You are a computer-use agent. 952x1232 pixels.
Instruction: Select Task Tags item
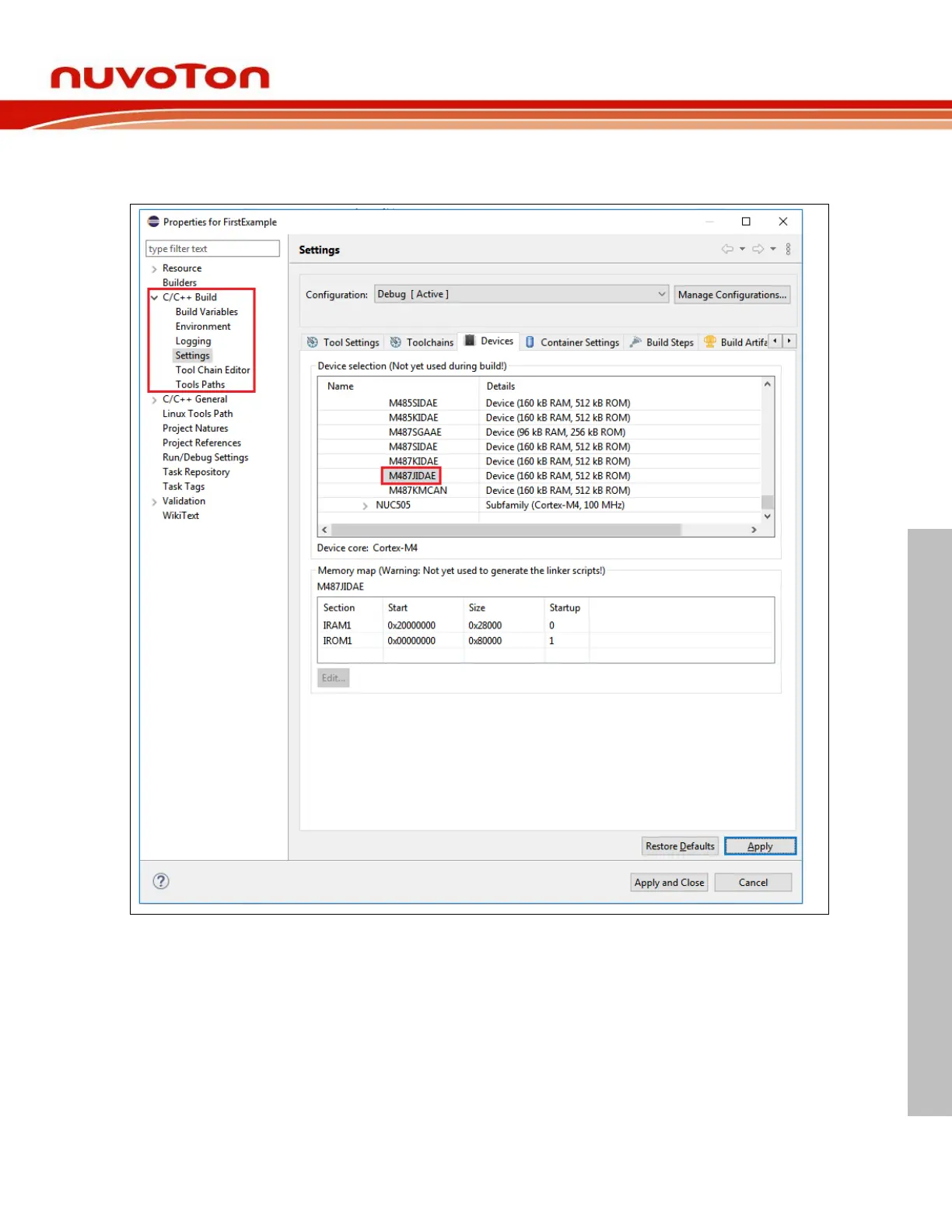(x=184, y=486)
